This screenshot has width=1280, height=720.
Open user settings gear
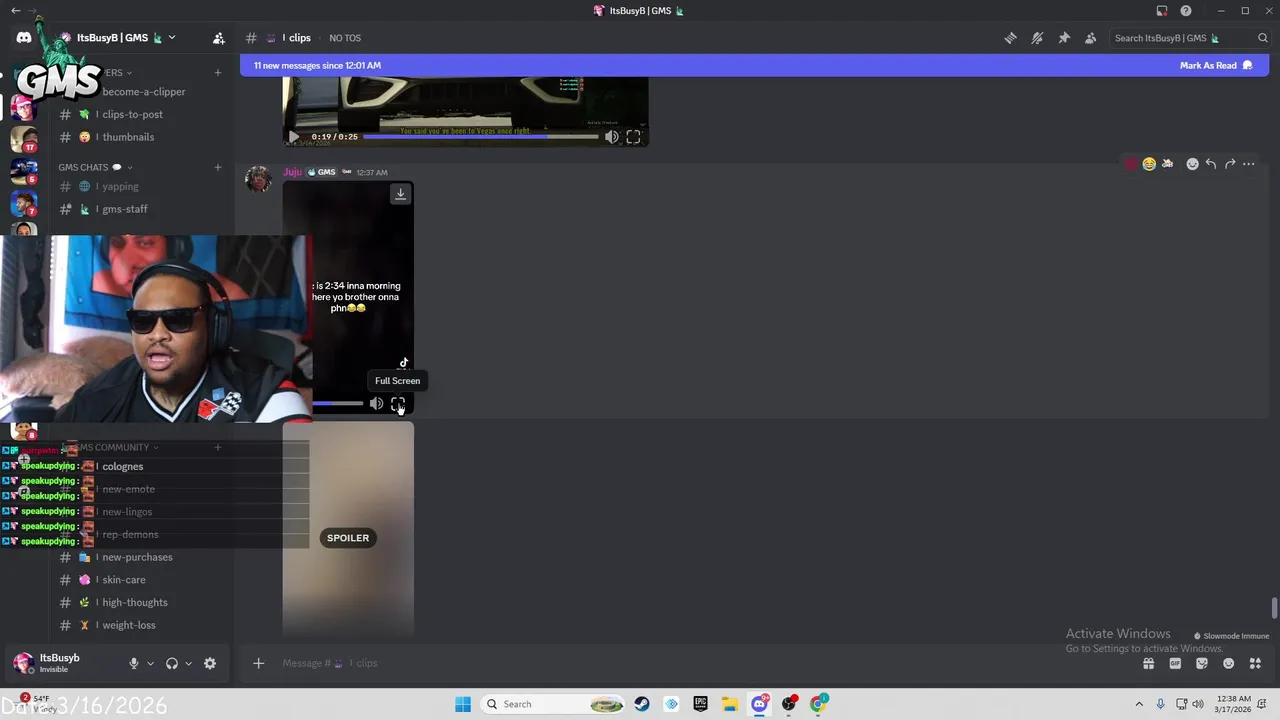pos(210,663)
